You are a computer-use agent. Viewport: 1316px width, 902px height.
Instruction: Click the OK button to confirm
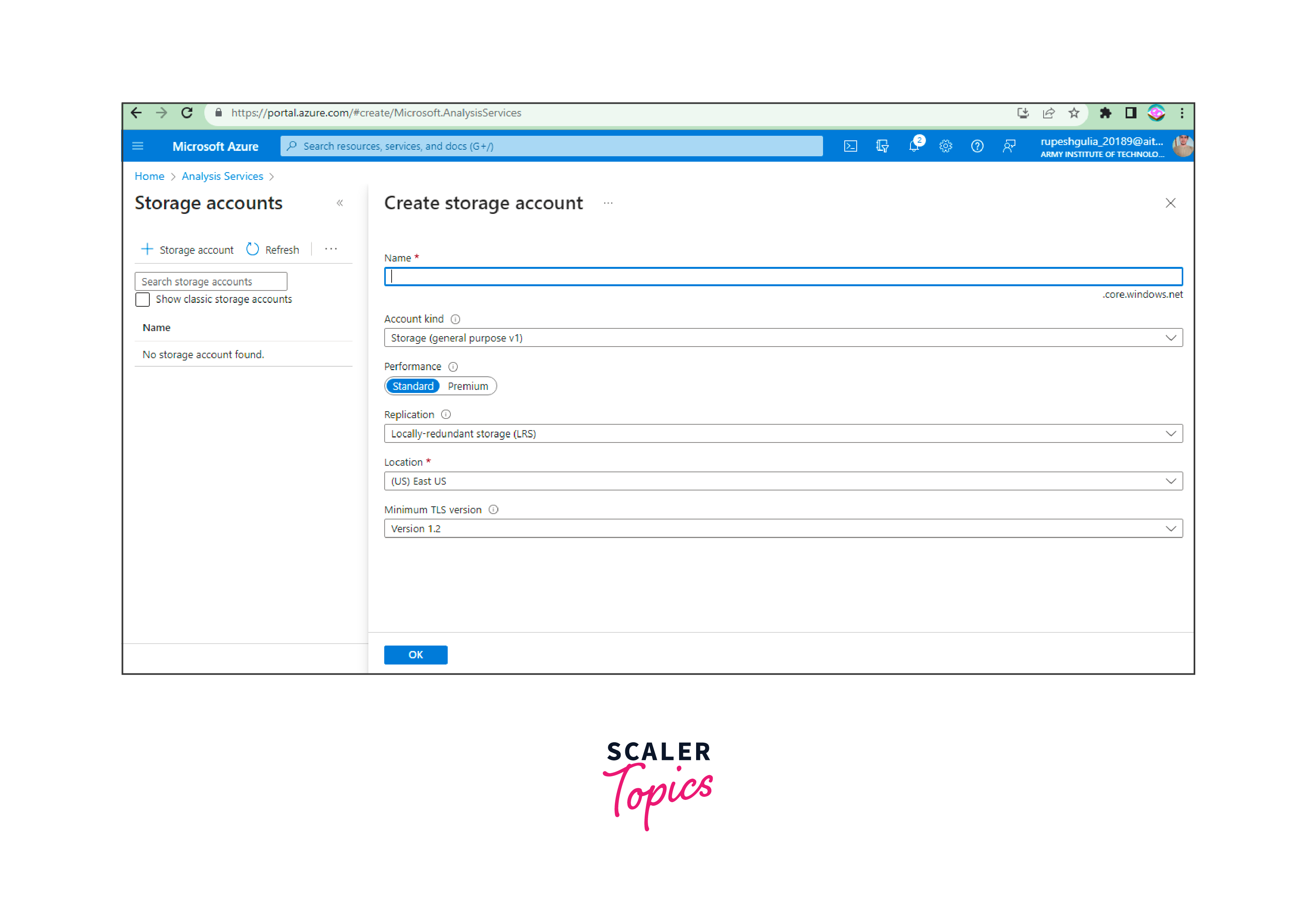coord(416,654)
